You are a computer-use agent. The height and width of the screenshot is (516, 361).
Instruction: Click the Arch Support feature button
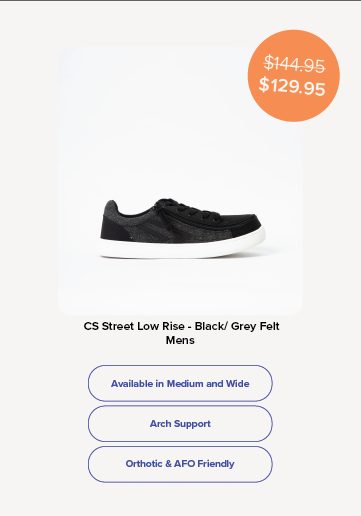click(180, 424)
